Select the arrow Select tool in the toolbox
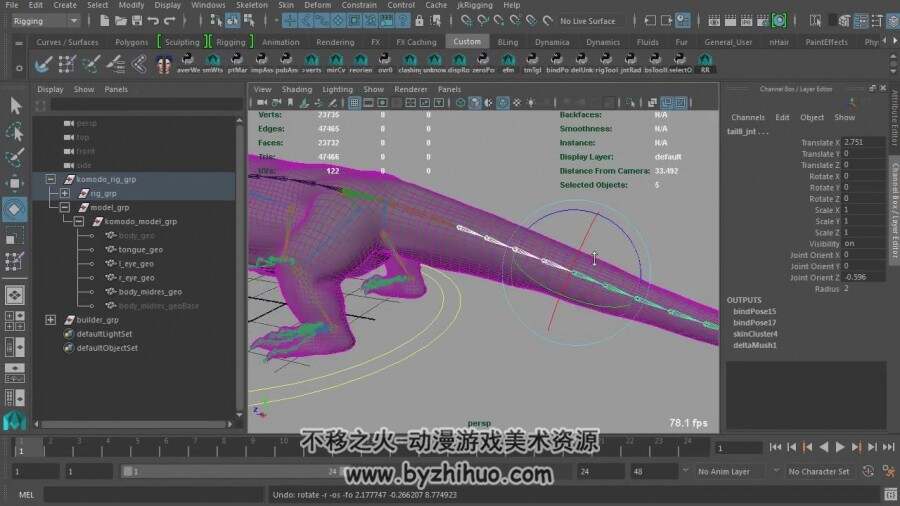This screenshot has height=506, width=900. tap(15, 106)
